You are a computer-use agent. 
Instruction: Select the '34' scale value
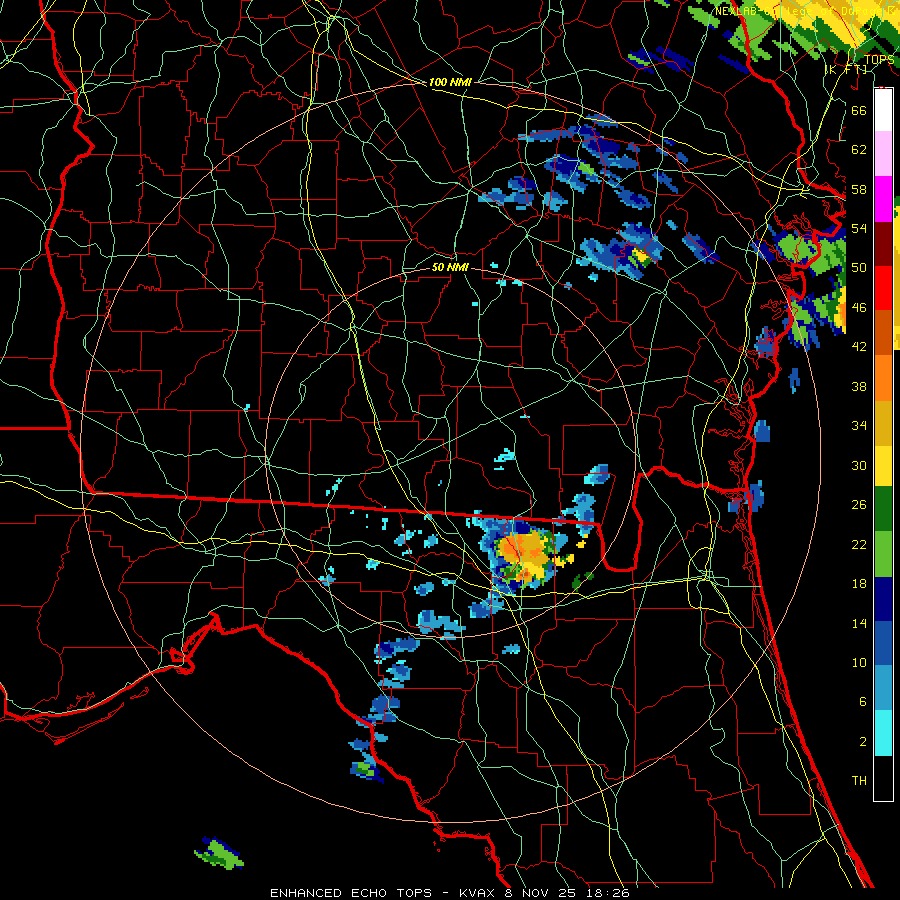(859, 426)
